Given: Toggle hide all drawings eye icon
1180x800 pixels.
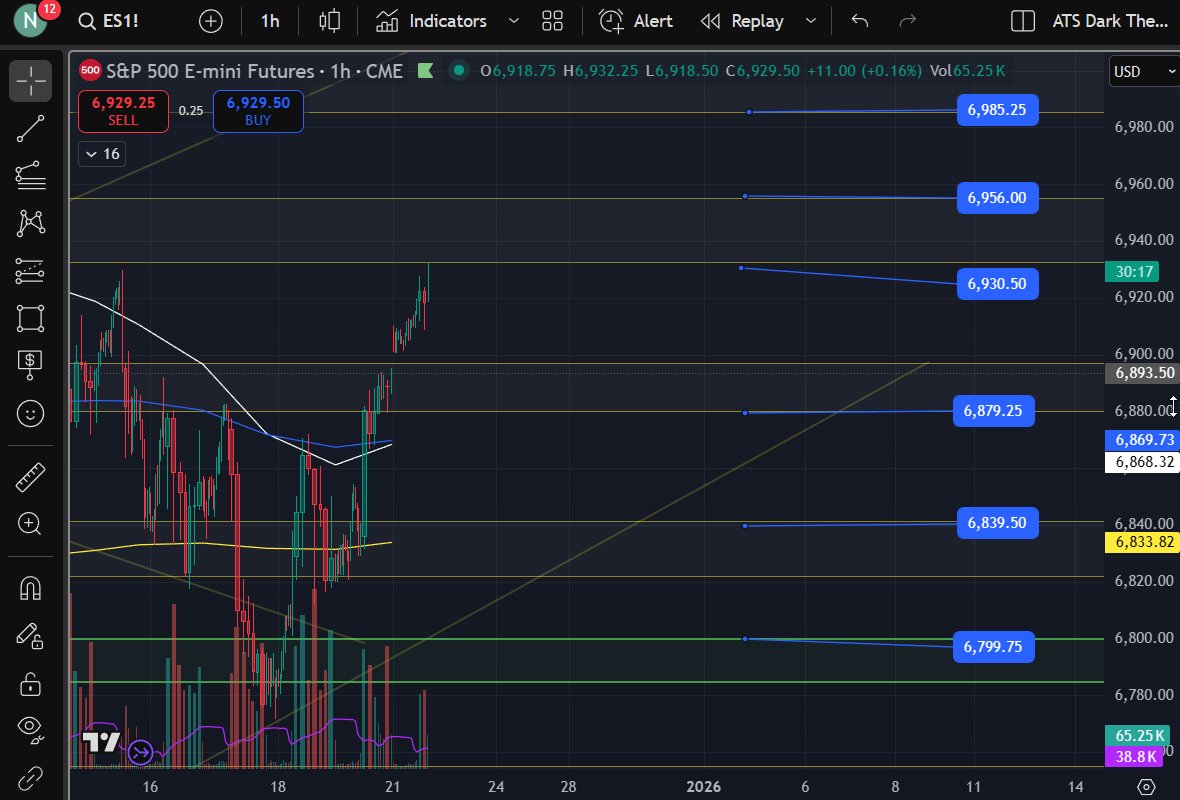Looking at the screenshot, I should tap(30, 729).
